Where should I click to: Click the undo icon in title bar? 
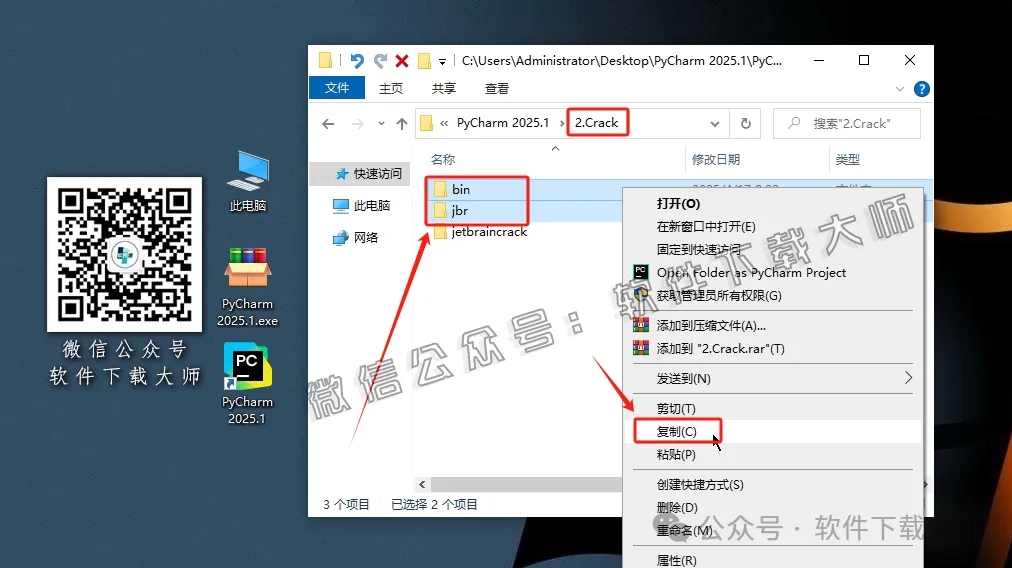point(357,61)
